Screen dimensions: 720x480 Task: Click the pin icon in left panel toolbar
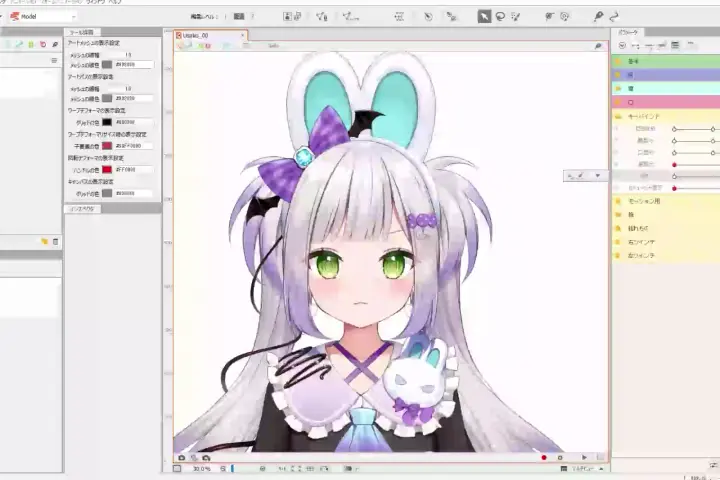click(55, 45)
